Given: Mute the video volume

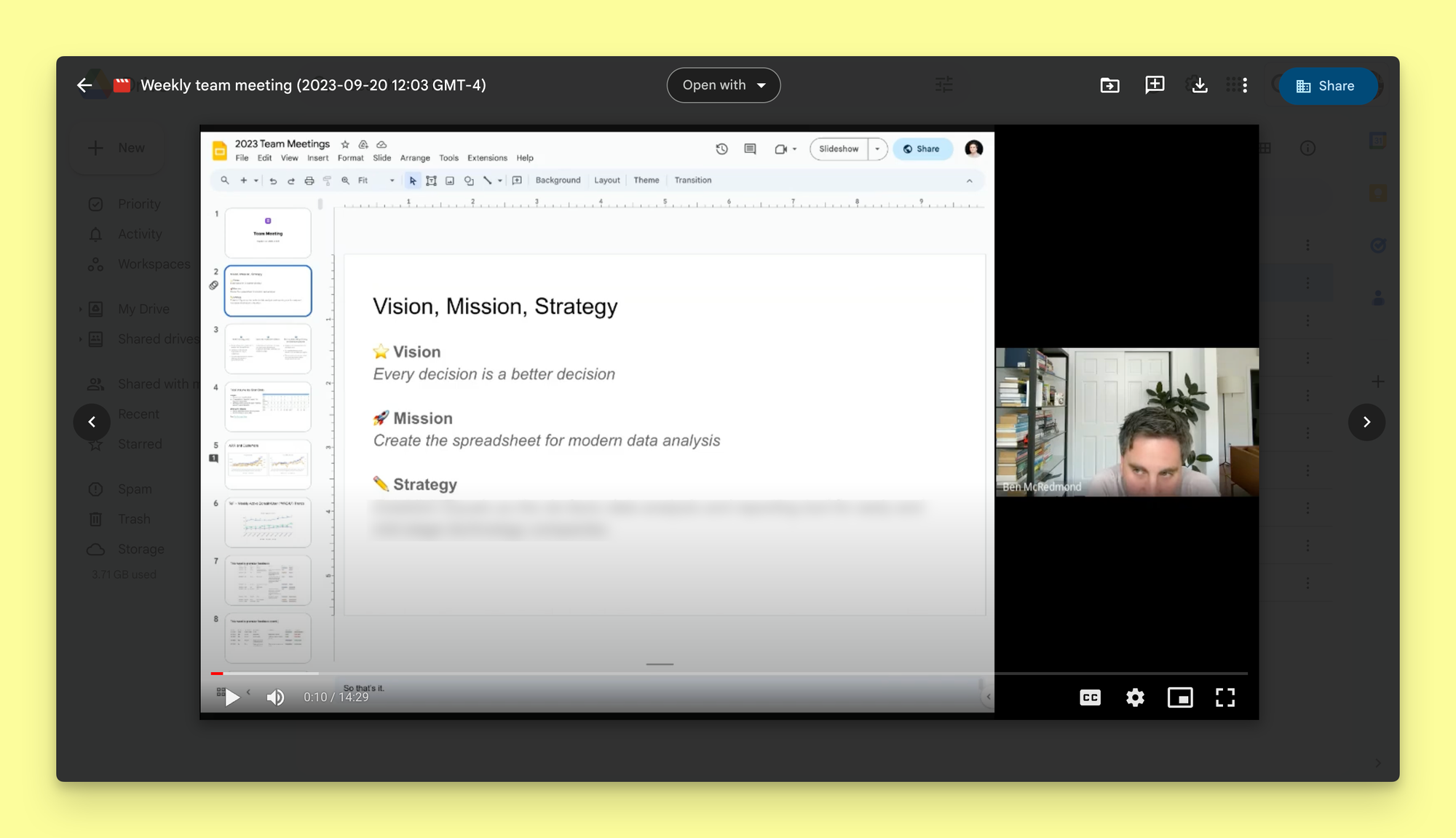Looking at the screenshot, I should (275, 697).
